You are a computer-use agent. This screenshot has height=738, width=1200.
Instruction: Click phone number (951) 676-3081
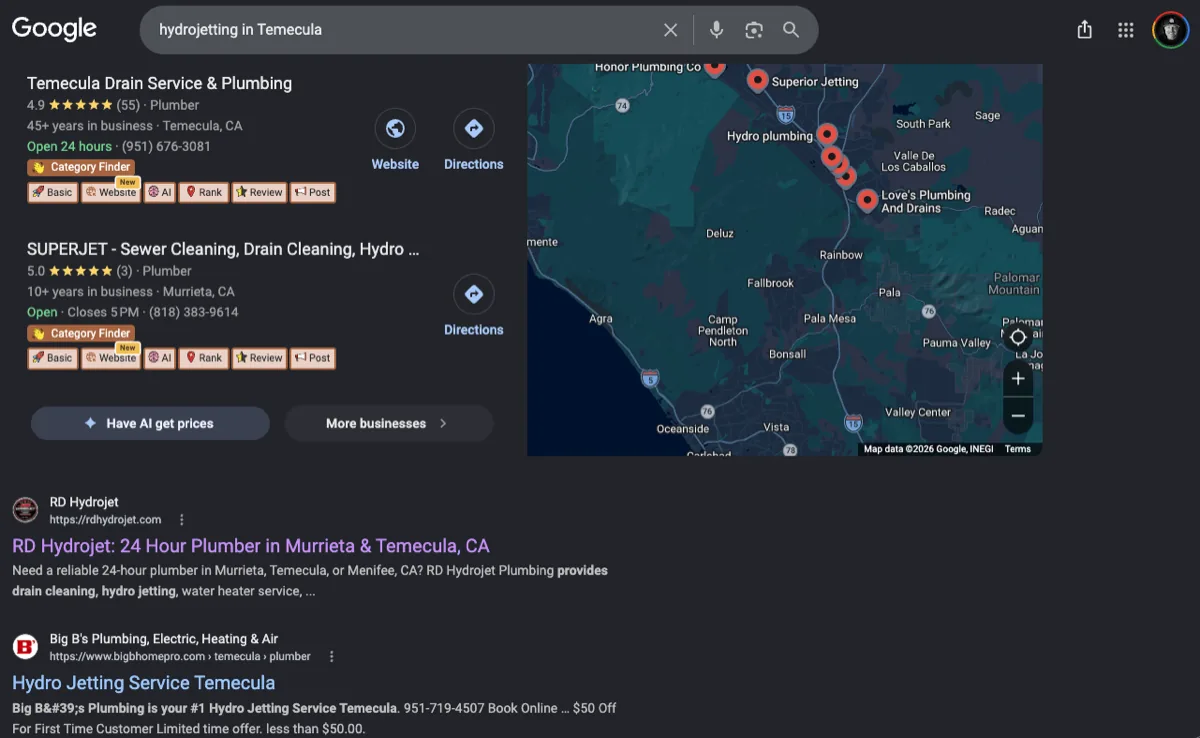166,146
